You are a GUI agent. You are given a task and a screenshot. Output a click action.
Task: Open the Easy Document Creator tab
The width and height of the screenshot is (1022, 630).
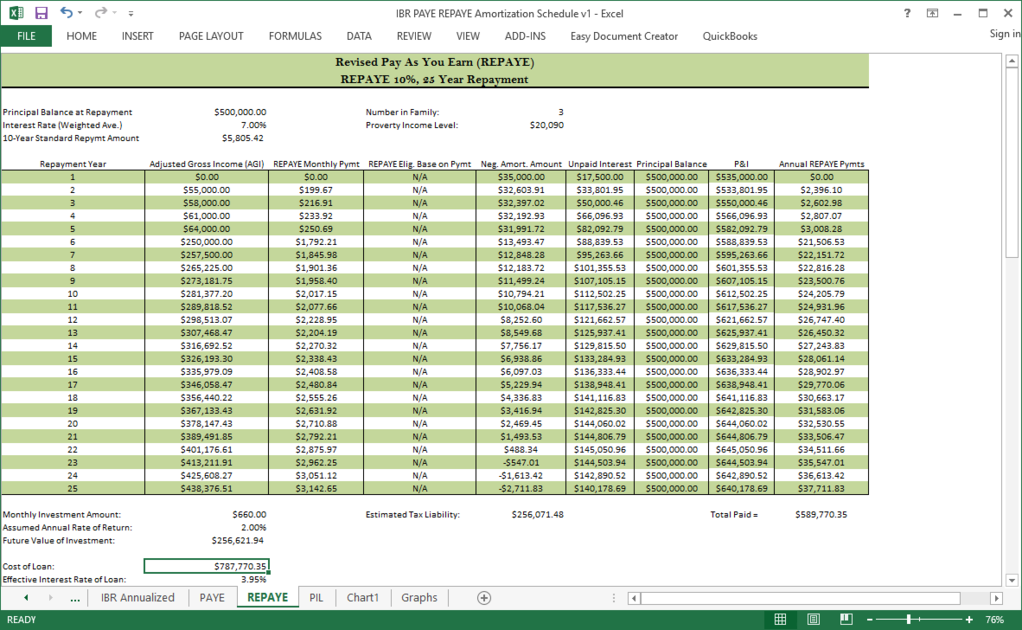pyautogui.click(x=624, y=36)
